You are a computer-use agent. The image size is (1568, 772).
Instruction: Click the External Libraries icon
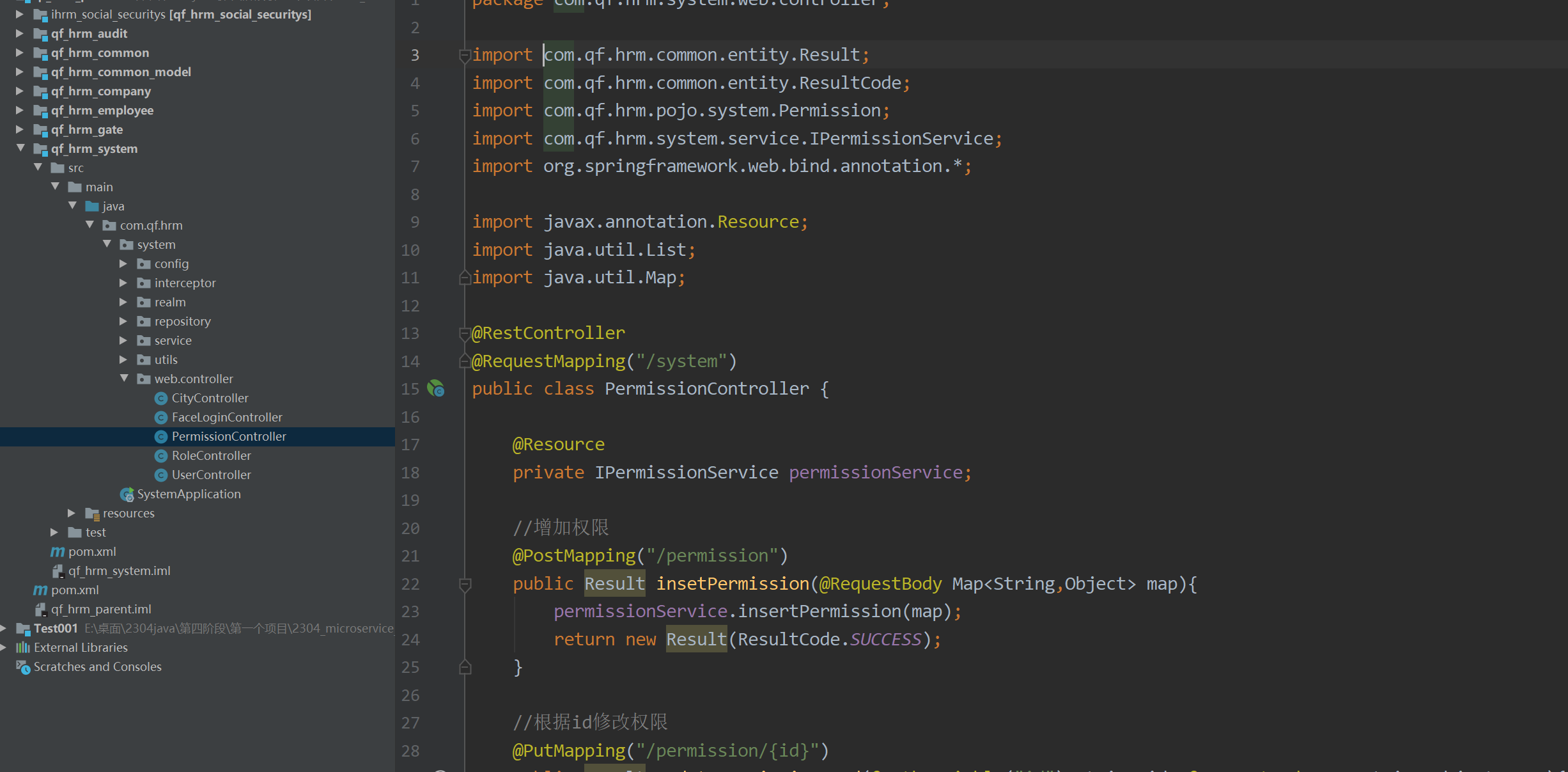(23, 647)
